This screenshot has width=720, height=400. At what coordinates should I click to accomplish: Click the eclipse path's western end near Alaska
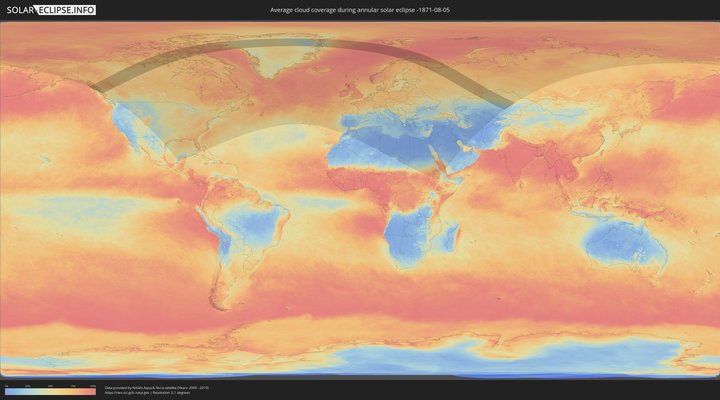100,85
